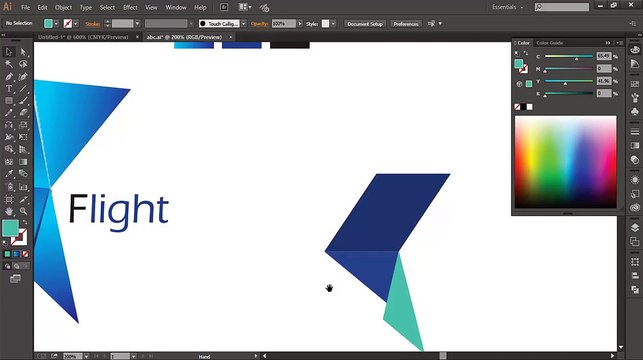Select the Magic Wand tool

[9, 64]
